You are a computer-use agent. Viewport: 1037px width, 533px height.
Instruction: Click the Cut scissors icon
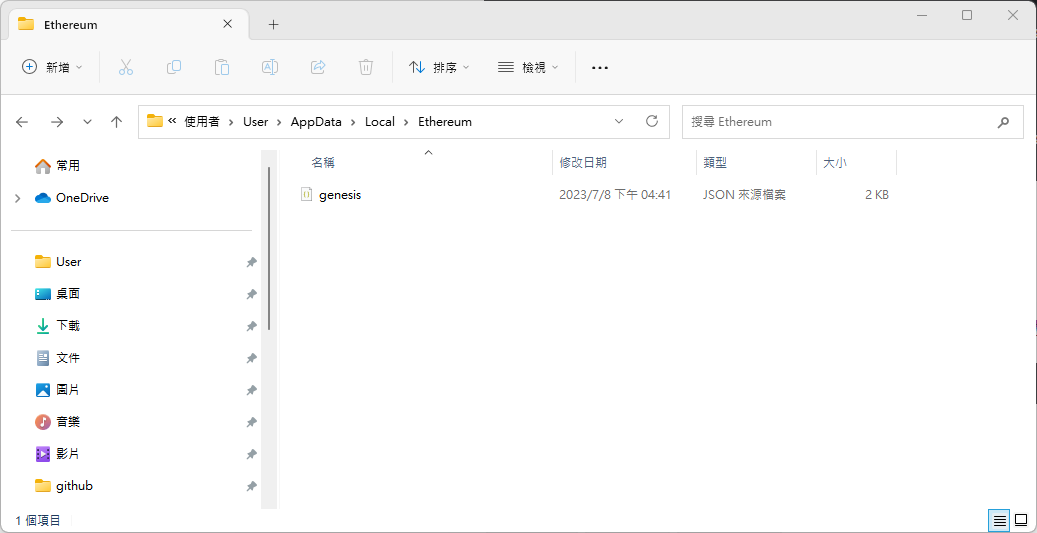(126, 67)
